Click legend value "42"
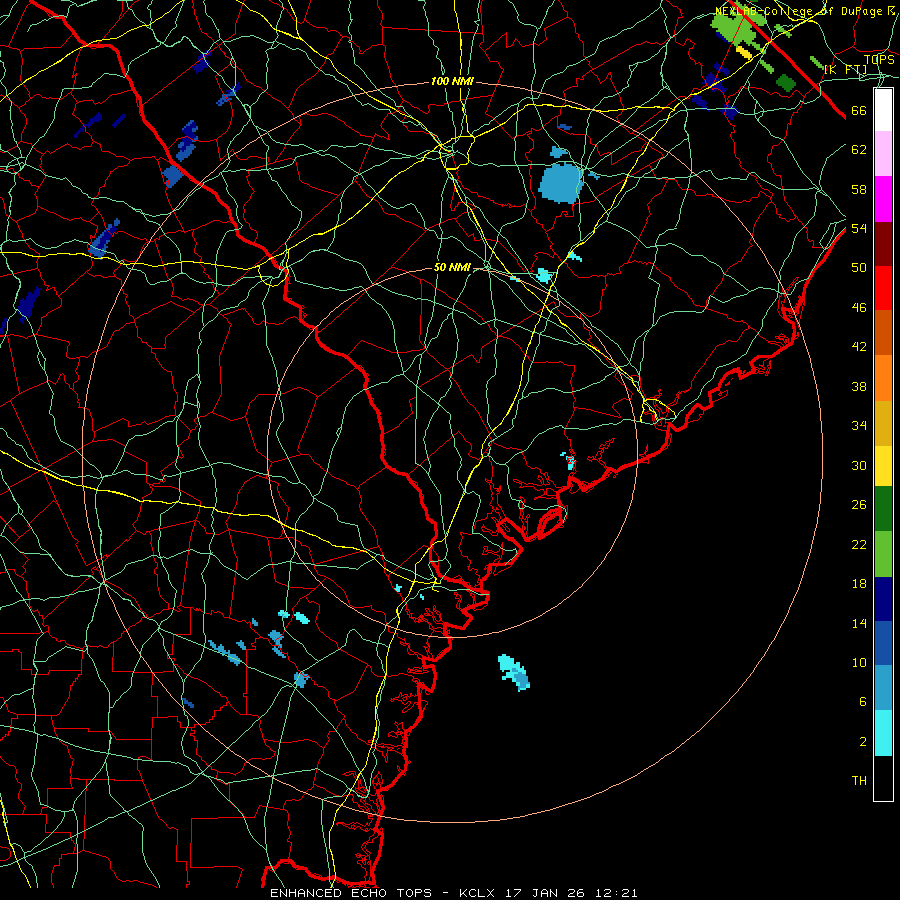This screenshot has height=900, width=900. click(x=859, y=347)
